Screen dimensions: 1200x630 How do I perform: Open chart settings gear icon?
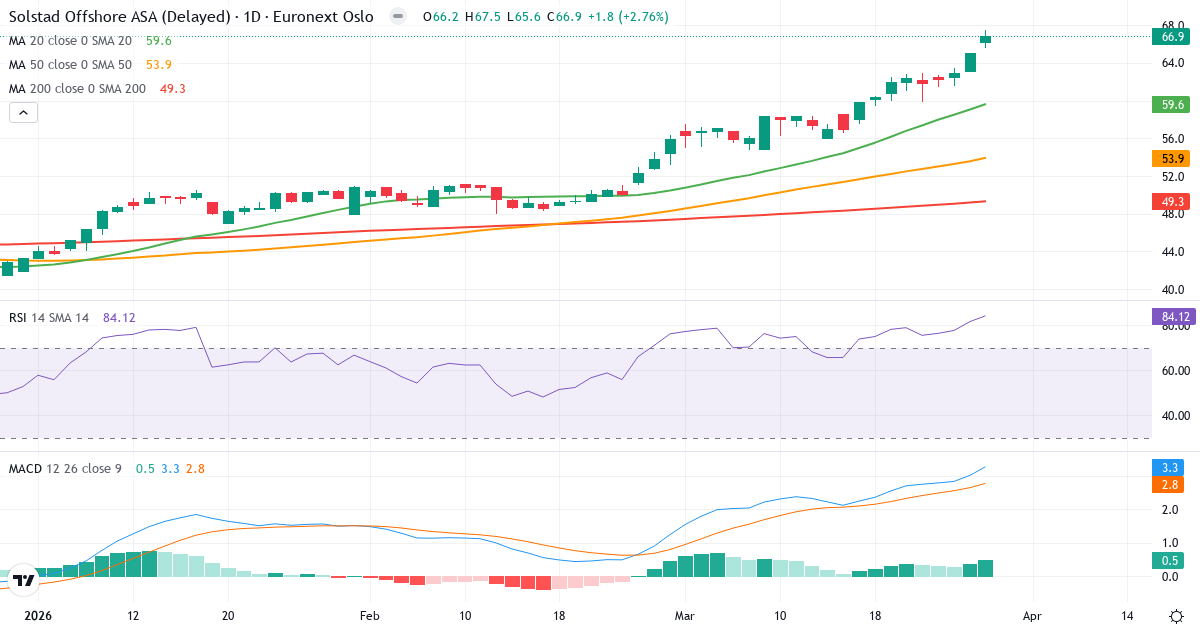pyautogui.click(x=1176, y=616)
